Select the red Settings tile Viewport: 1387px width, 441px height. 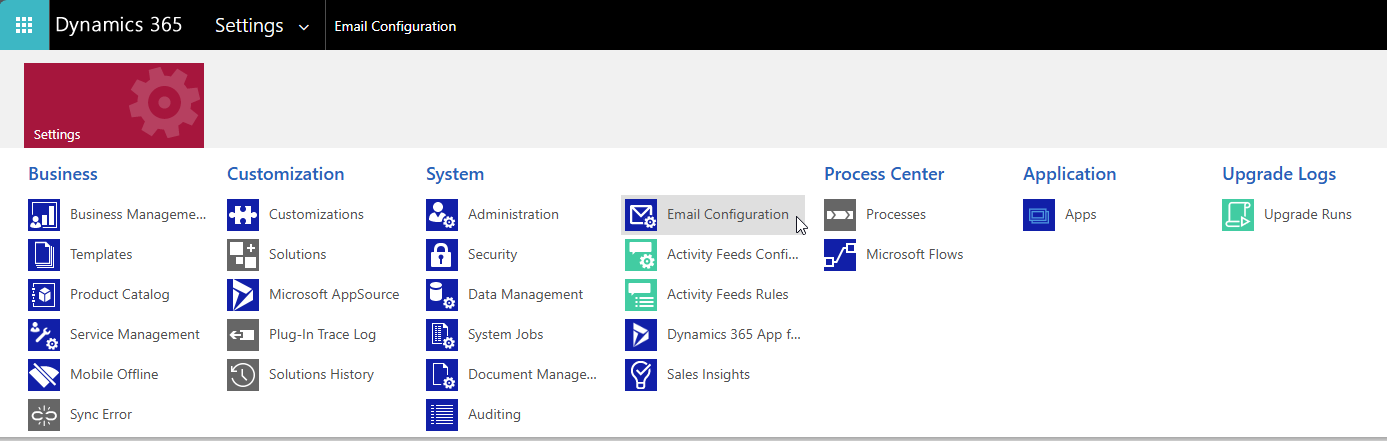click(114, 105)
